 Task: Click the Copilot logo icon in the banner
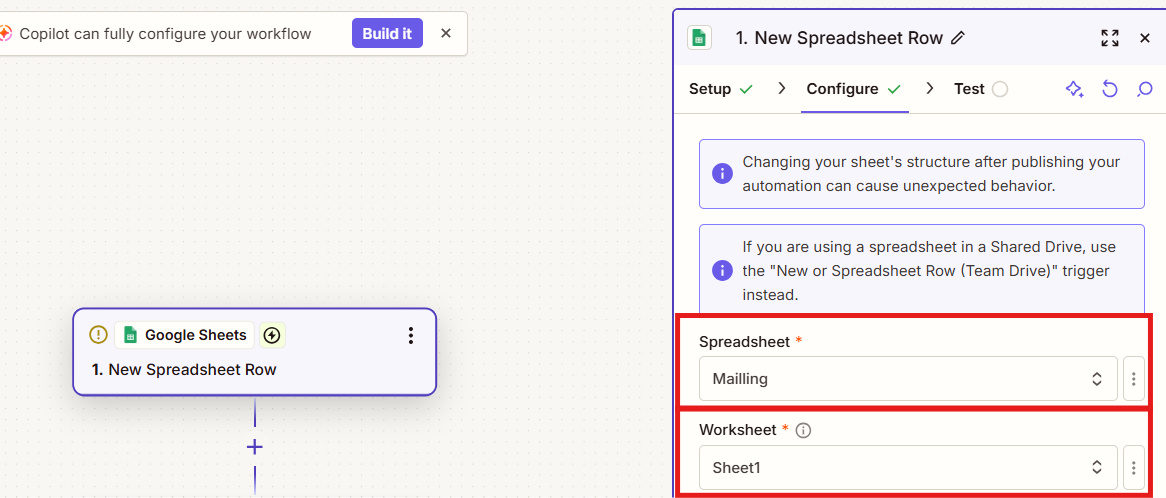pyautogui.click(x=6, y=33)
